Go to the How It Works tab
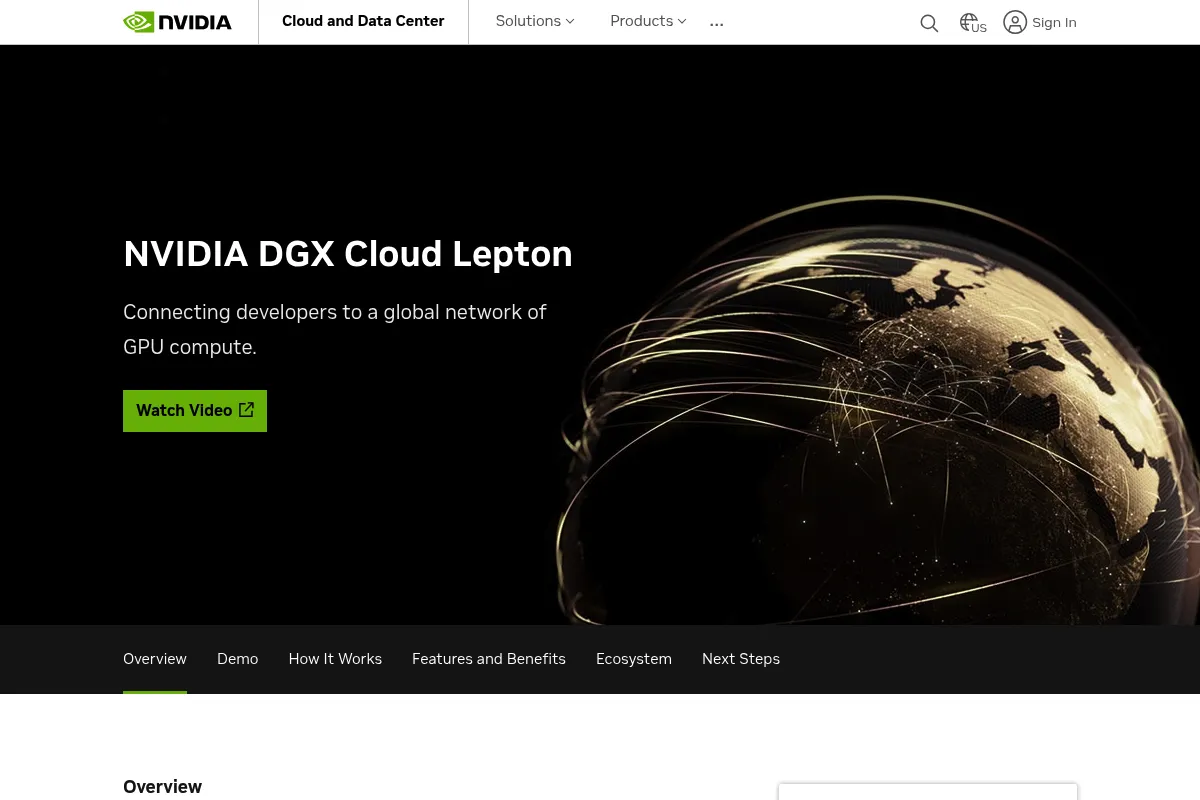 point(335,659)
